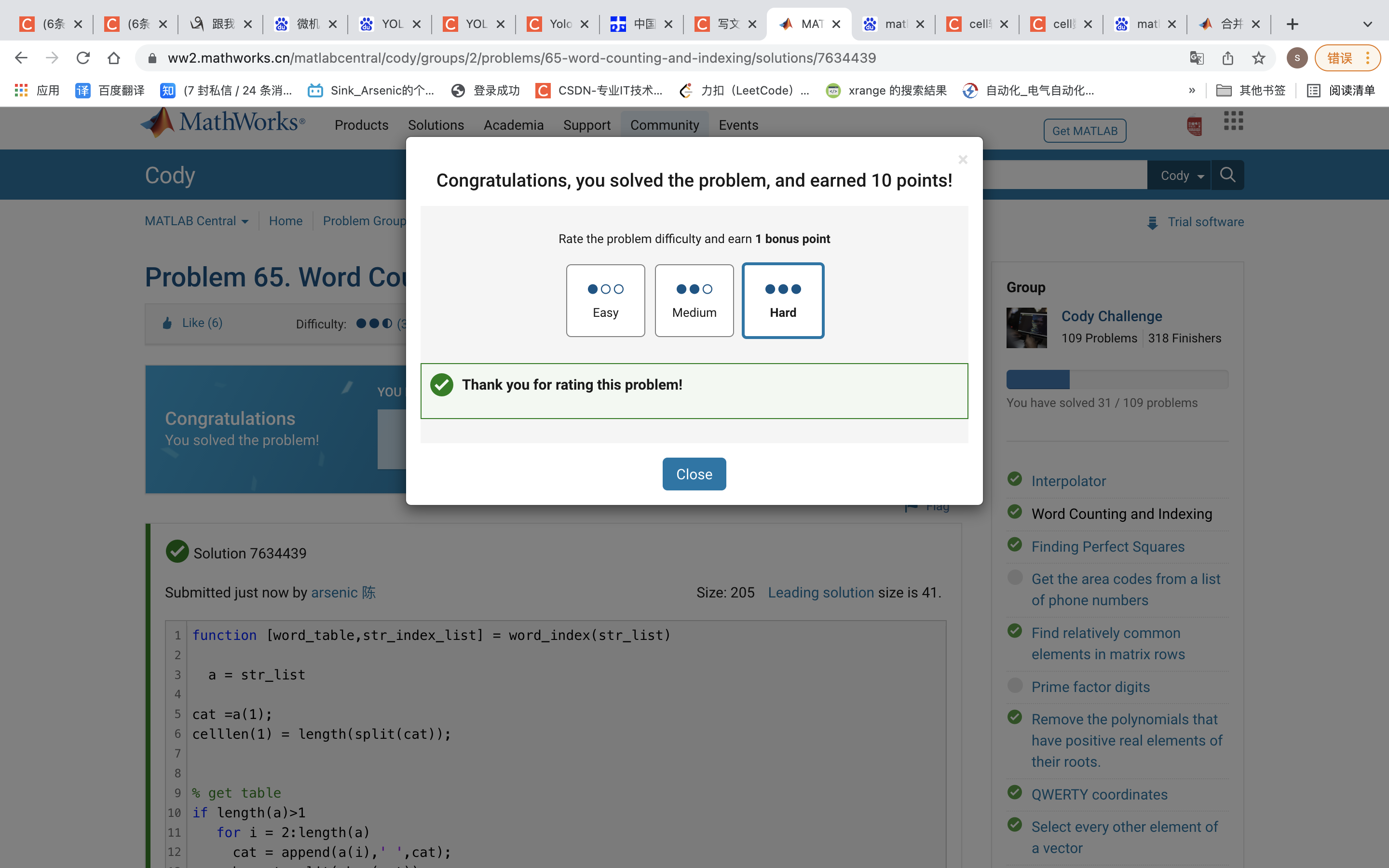Screen dimensions: 1389x868
Task: Click the browser address bar
Action: coord(517,57)
